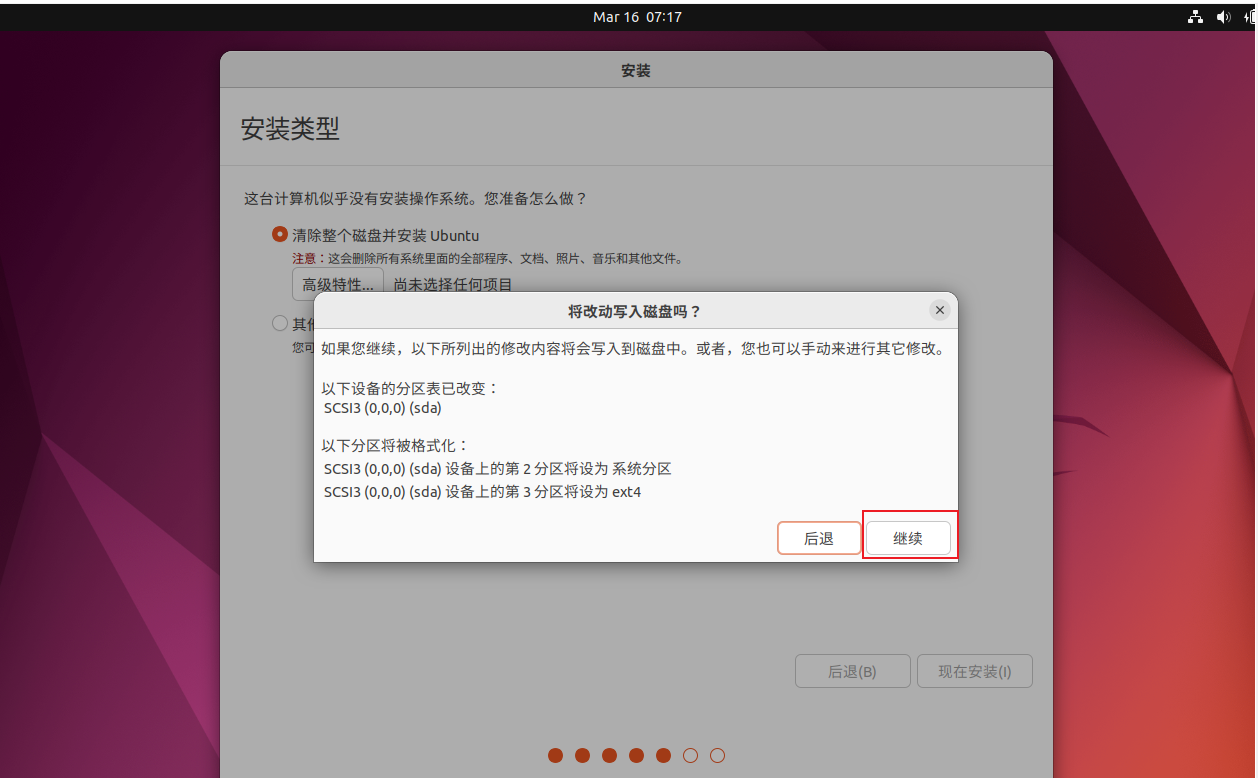The image size is (1258, 778).
Task: Click the line mentioning 第 2 分区将设为 系统分区
Action: (497, 468)
